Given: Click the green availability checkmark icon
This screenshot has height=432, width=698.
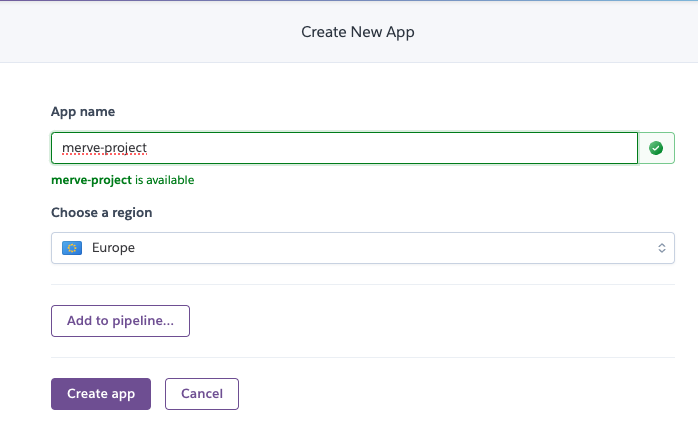Looking at the screenshot, I should pos(656,148).
